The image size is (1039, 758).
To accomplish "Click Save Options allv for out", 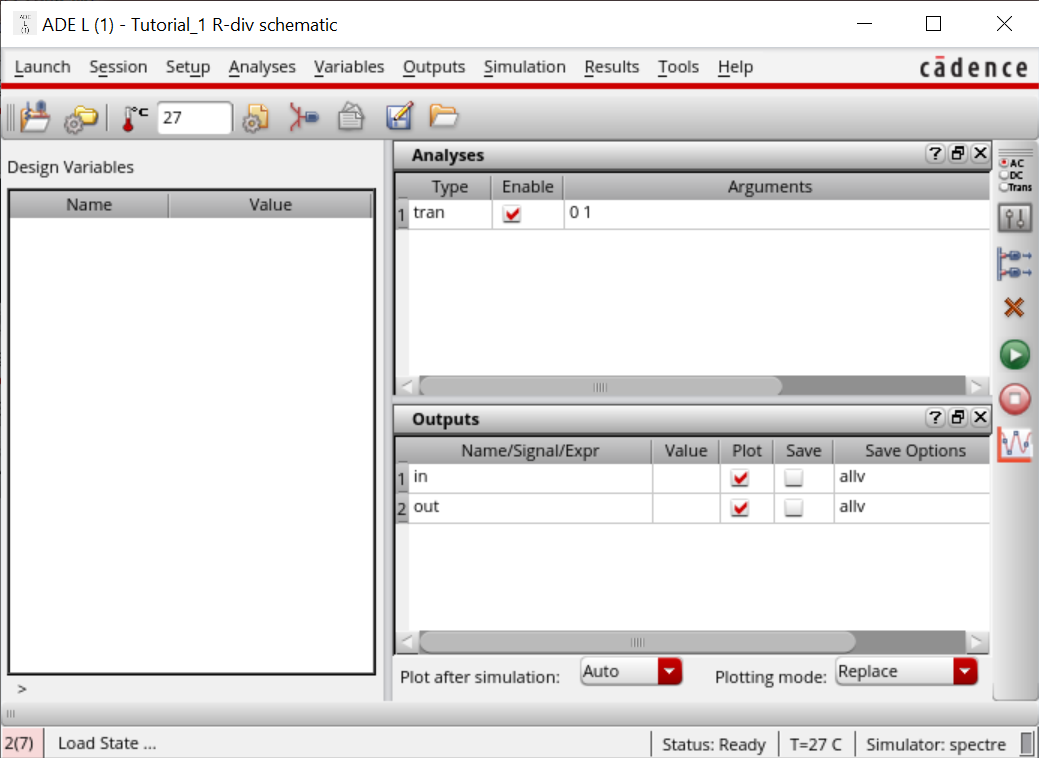I will pos(911,508).
